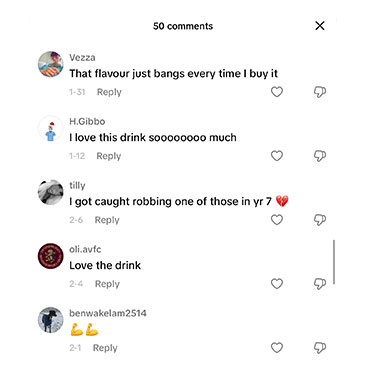Viewport: 366px width, 387px height.
Task: Like benwakelam2514's emoji comment
Action: click(277, 348)
